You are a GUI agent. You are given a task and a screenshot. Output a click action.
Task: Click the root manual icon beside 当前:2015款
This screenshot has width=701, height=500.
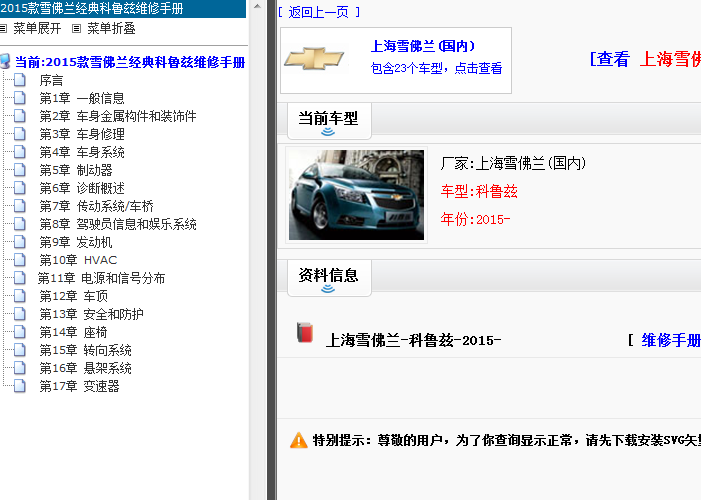[5, 61]
